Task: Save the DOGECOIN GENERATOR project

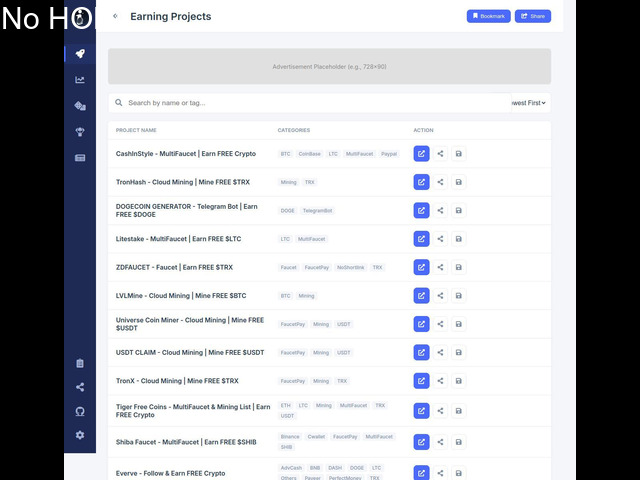Action: coord(458,211)
